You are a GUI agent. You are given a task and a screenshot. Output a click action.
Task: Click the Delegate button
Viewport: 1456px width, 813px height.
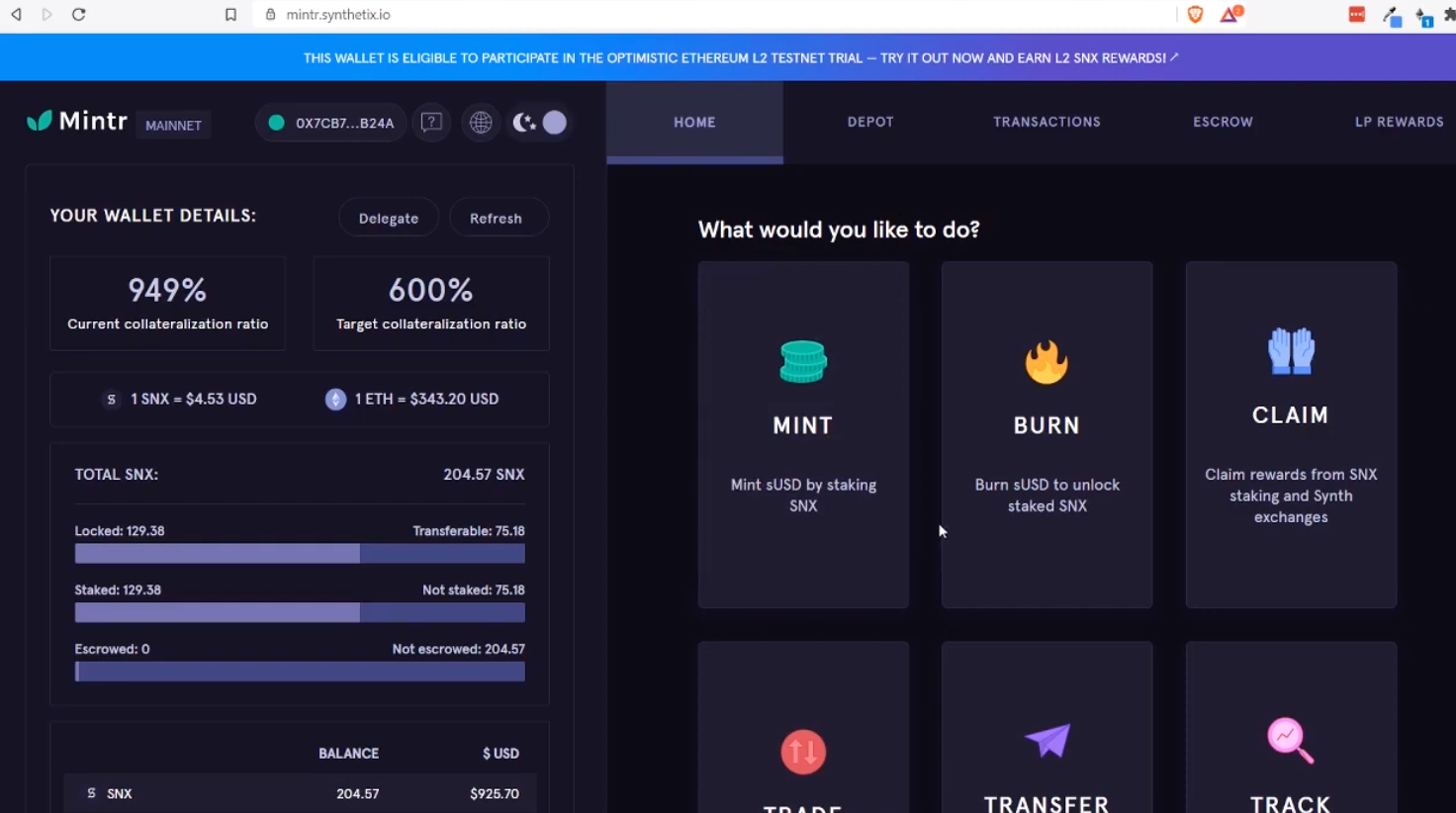[389, 218]
